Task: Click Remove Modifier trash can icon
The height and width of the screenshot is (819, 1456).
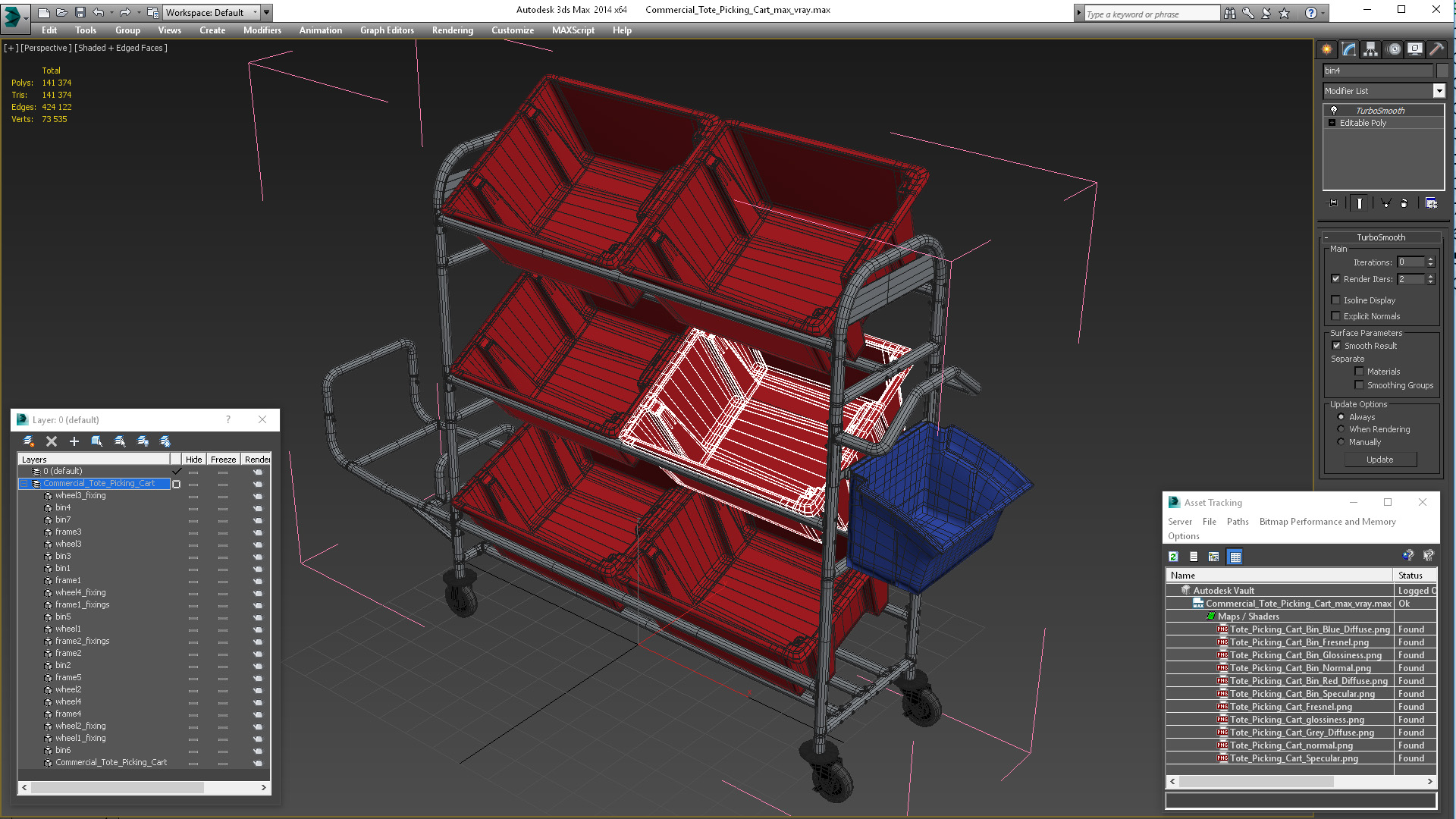Action: pyautogui.click(x=1404, y=203)
